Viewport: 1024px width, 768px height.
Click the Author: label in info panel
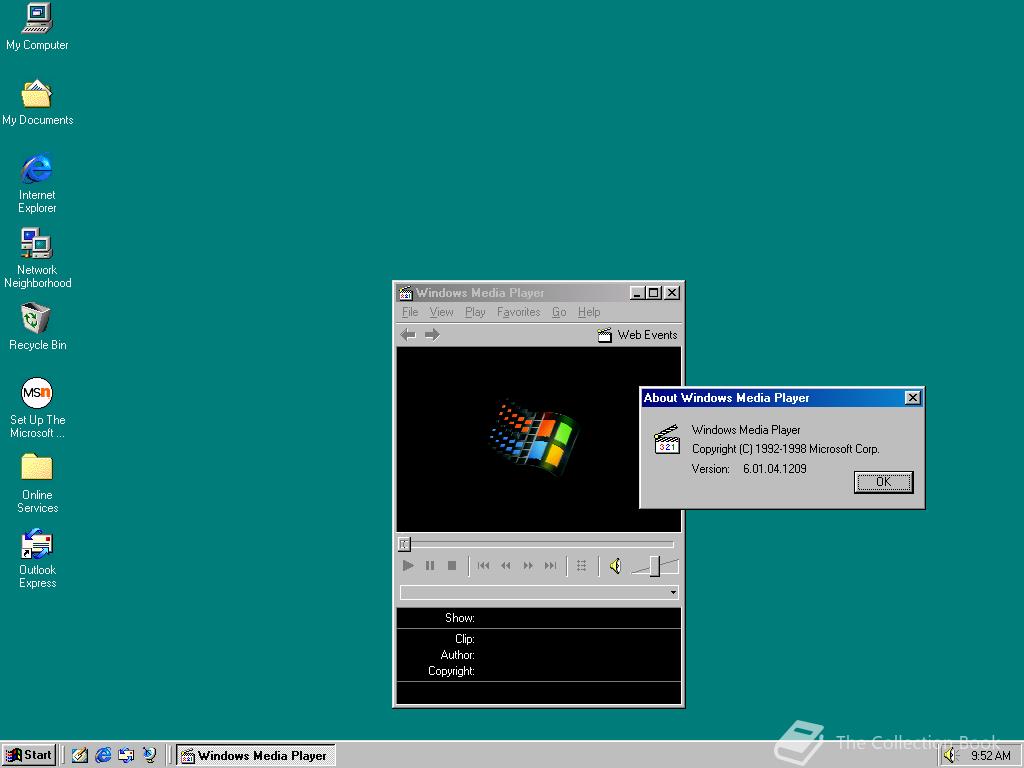pyautogui.click(x=457, y=654)
